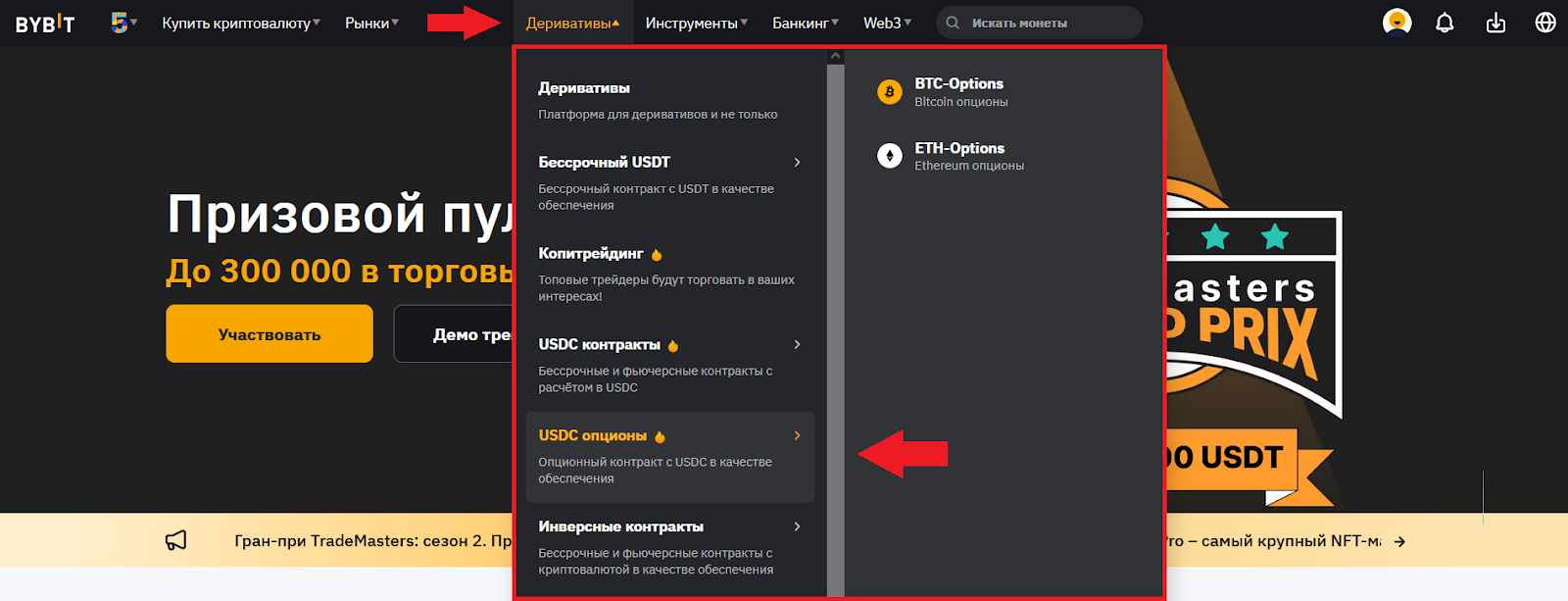Expand the Купить криптовалюту menu
Viewport: 1568px width, 601px height.
coord(241,23)
